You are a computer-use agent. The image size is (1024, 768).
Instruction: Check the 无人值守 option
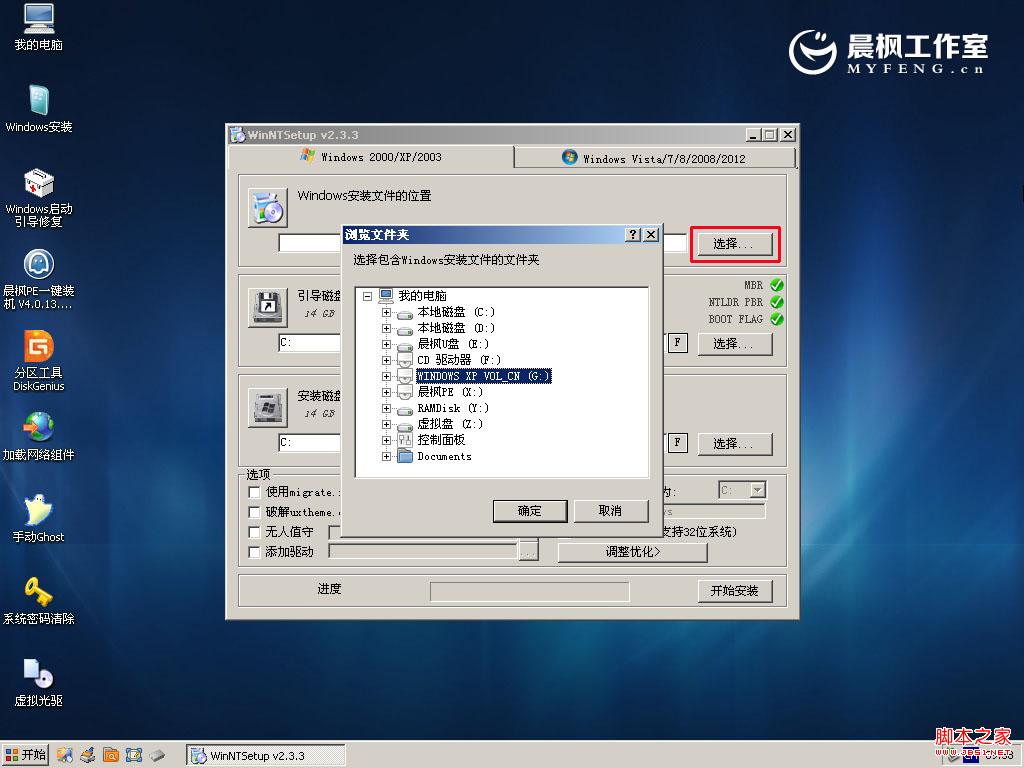(255, 532)
